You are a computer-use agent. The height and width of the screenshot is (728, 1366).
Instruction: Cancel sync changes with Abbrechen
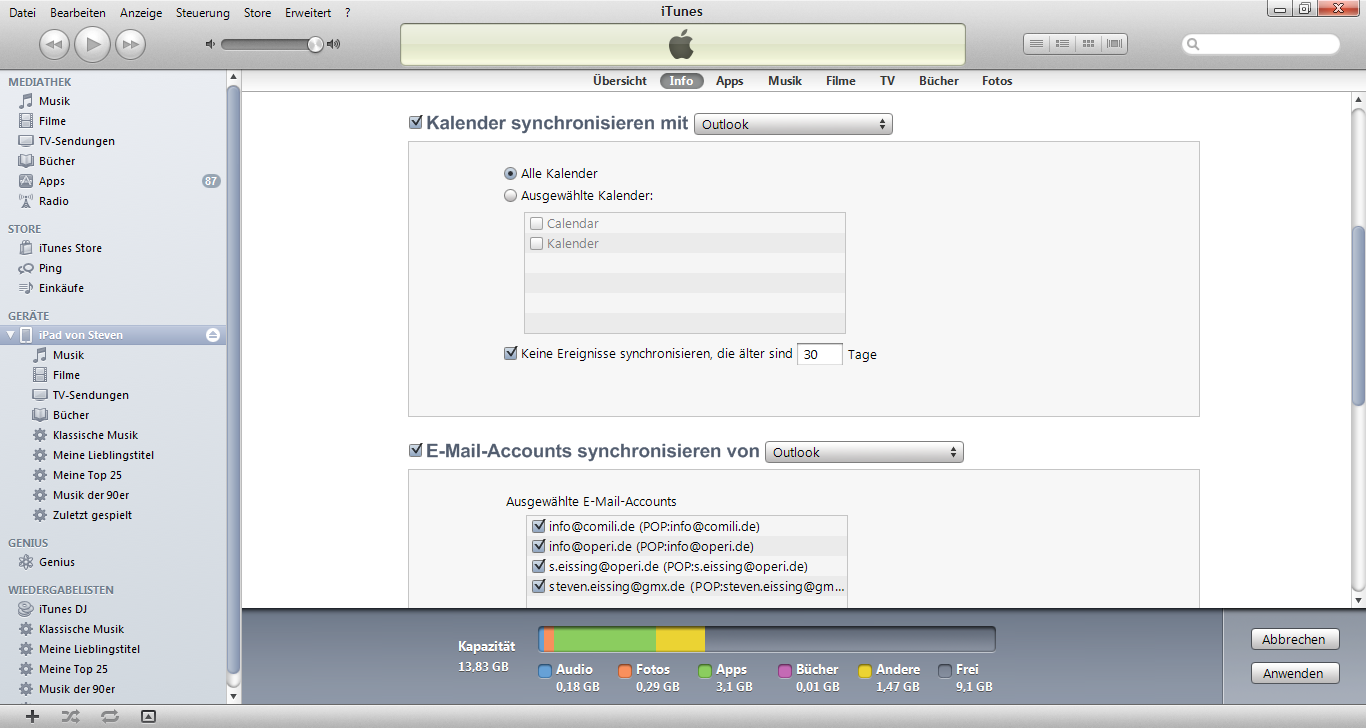point(1294,638)
